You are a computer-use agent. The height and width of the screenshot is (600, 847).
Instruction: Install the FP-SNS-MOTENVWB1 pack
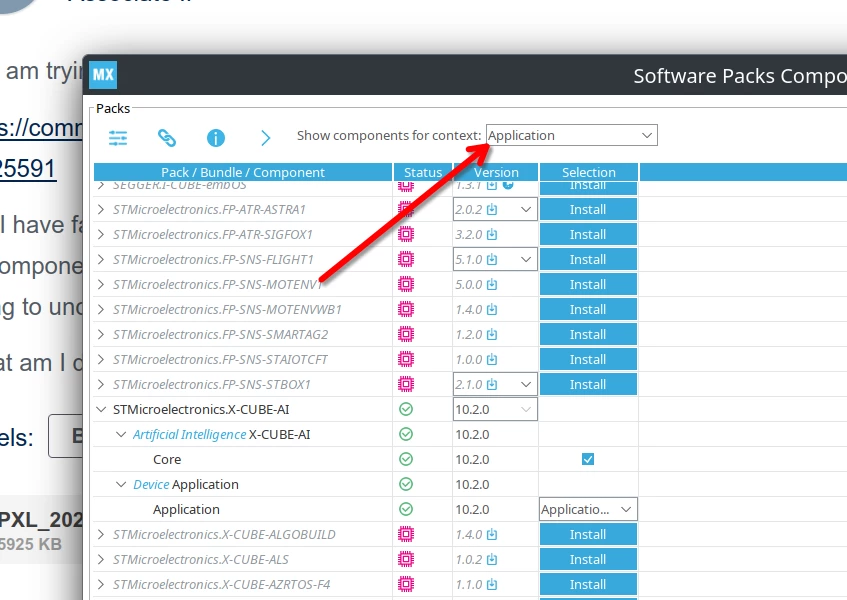(588, 309)
